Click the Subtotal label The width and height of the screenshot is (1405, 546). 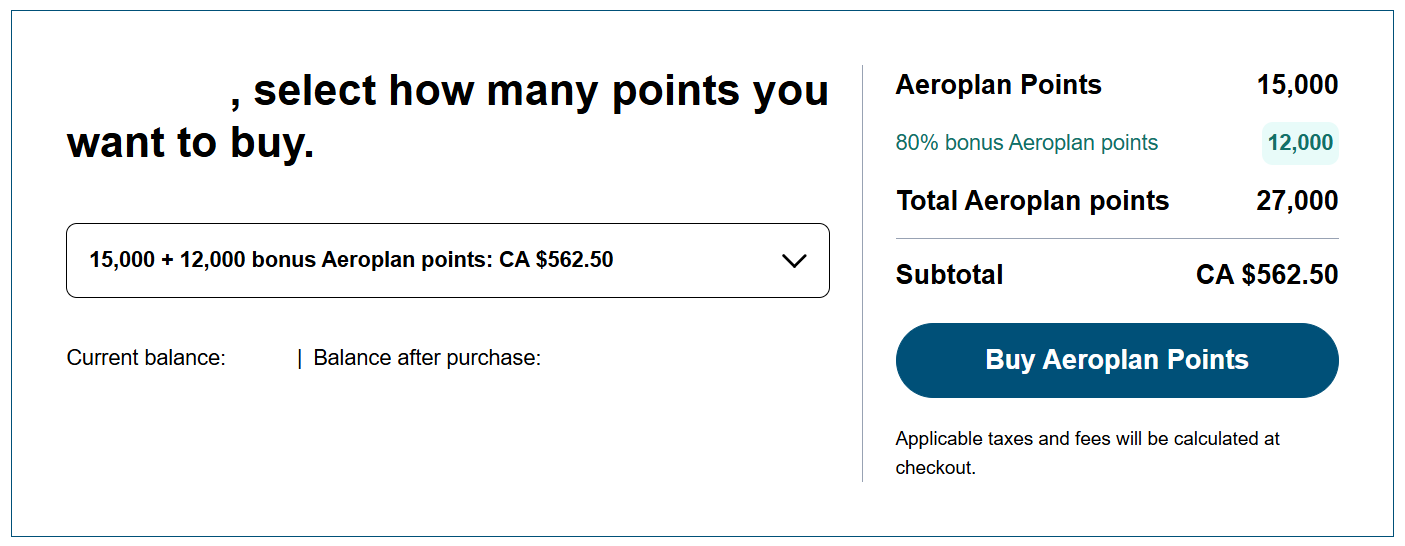949,275
